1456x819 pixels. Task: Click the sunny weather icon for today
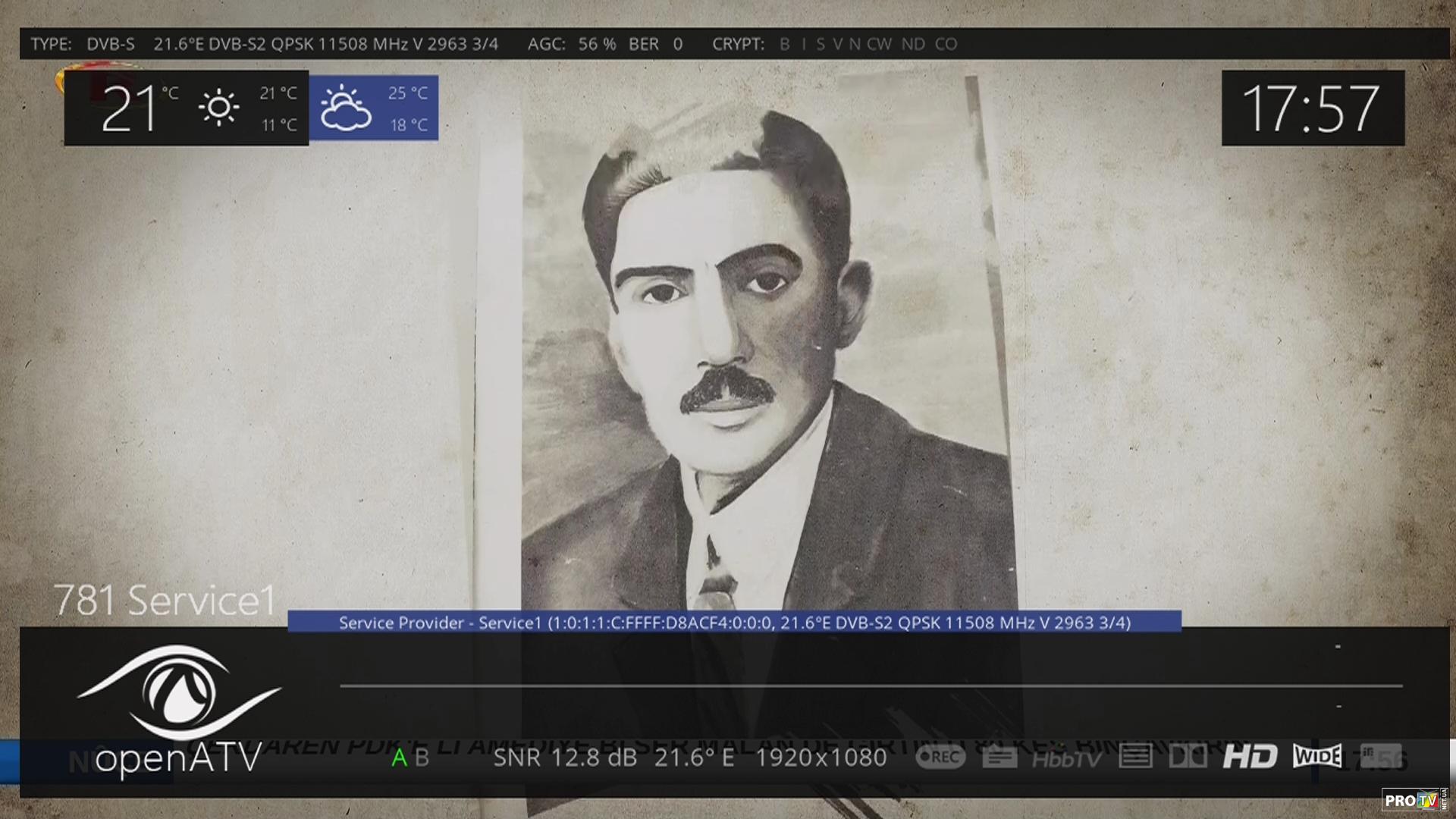219,108
